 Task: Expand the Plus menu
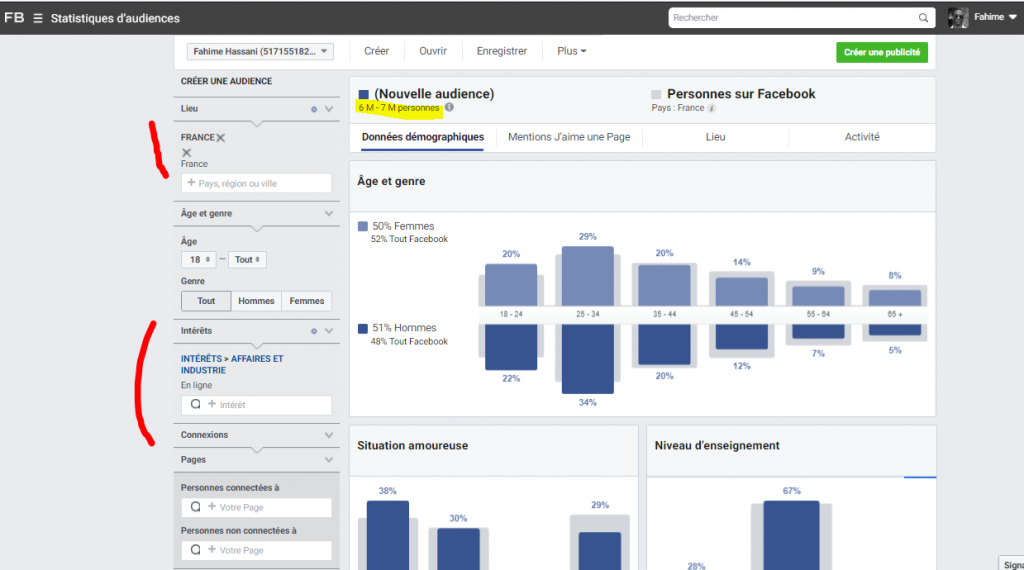tap(571, 52)
